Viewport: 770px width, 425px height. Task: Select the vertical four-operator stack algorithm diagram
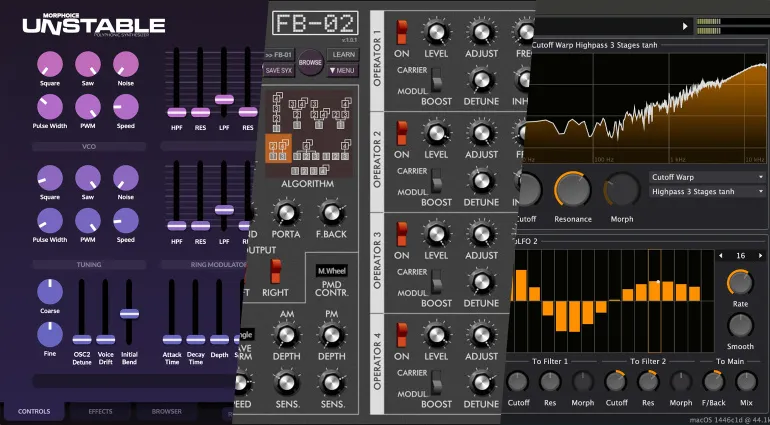tap(276, 111)
